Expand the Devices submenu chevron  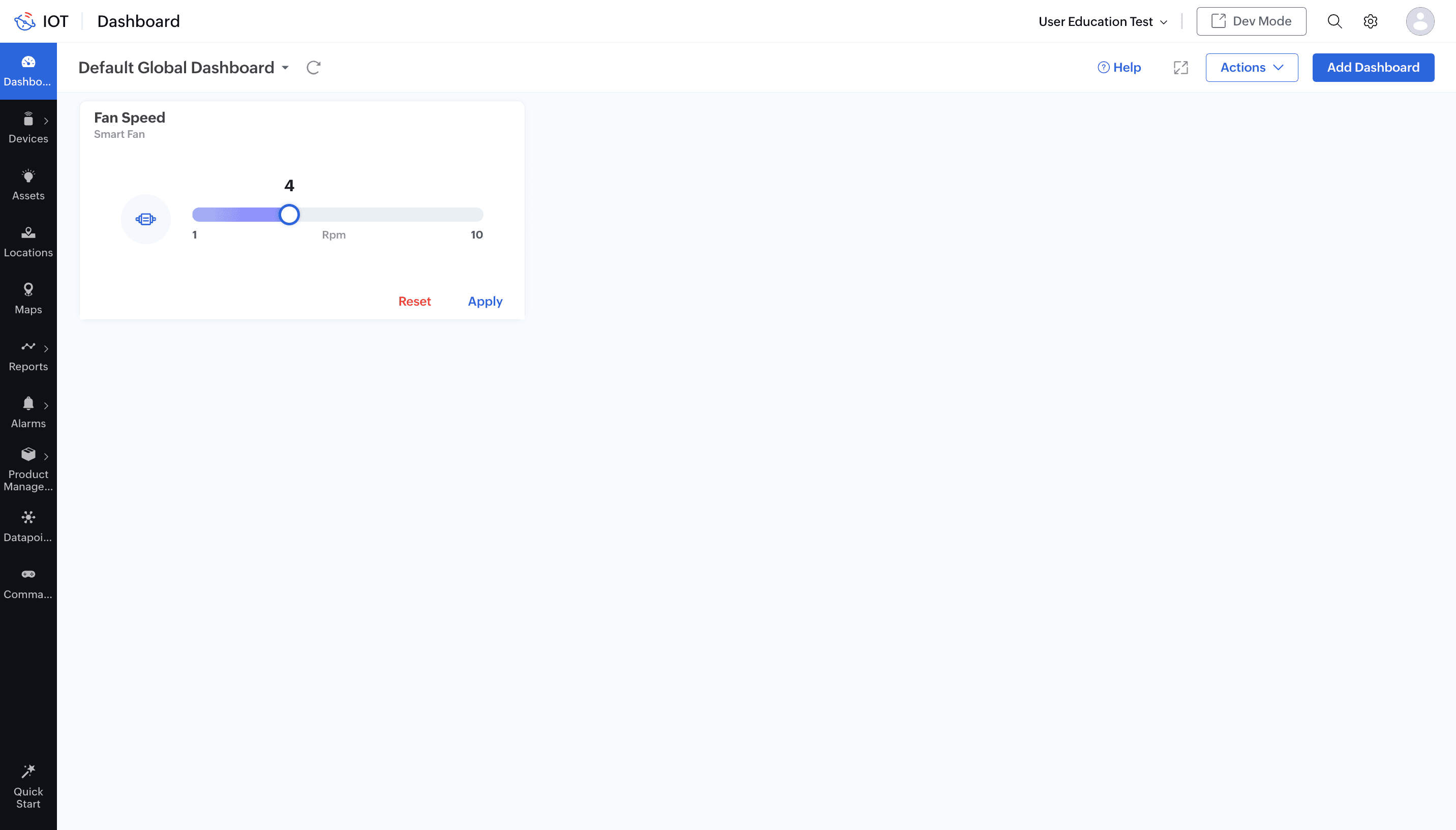46,121
